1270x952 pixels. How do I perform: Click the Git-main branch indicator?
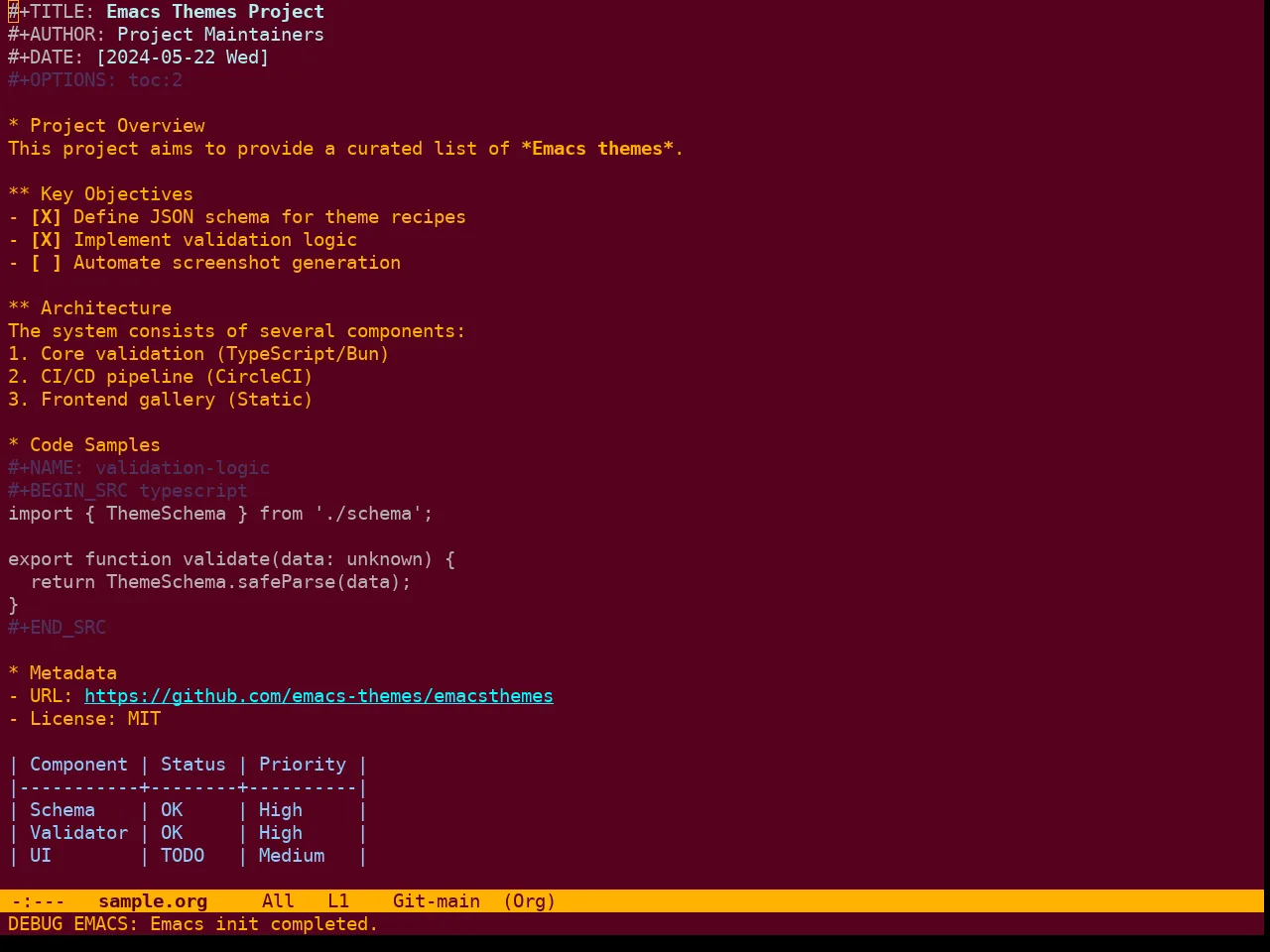[437, 901]
